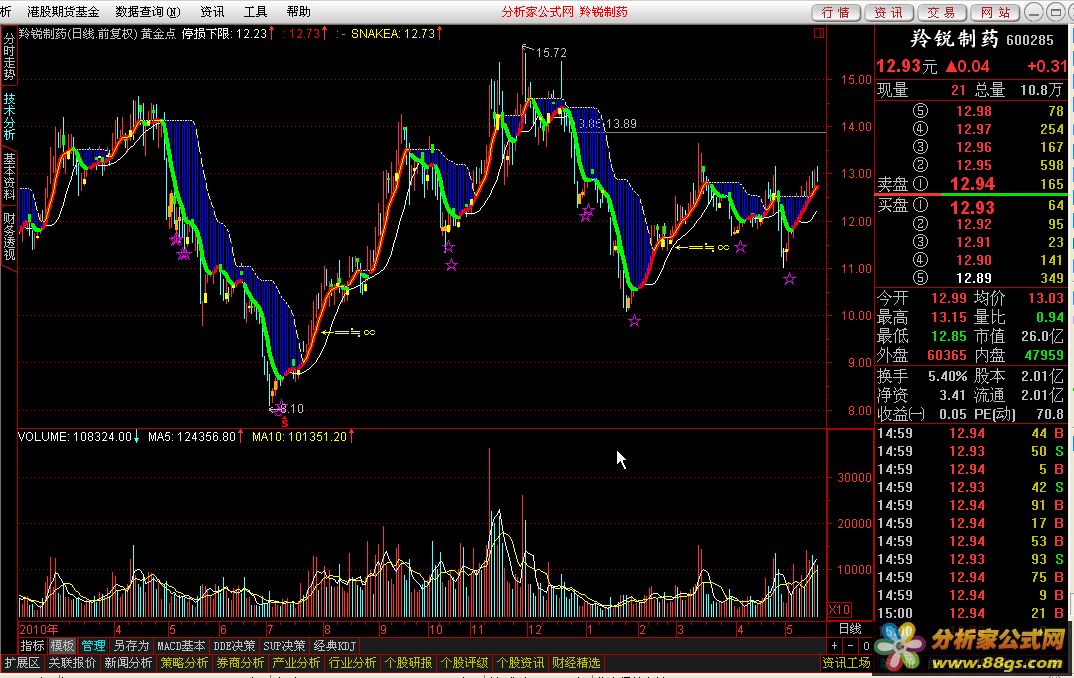Switch to the 分时走势 side tab
1074x678 pixels.
pos(9,56)
